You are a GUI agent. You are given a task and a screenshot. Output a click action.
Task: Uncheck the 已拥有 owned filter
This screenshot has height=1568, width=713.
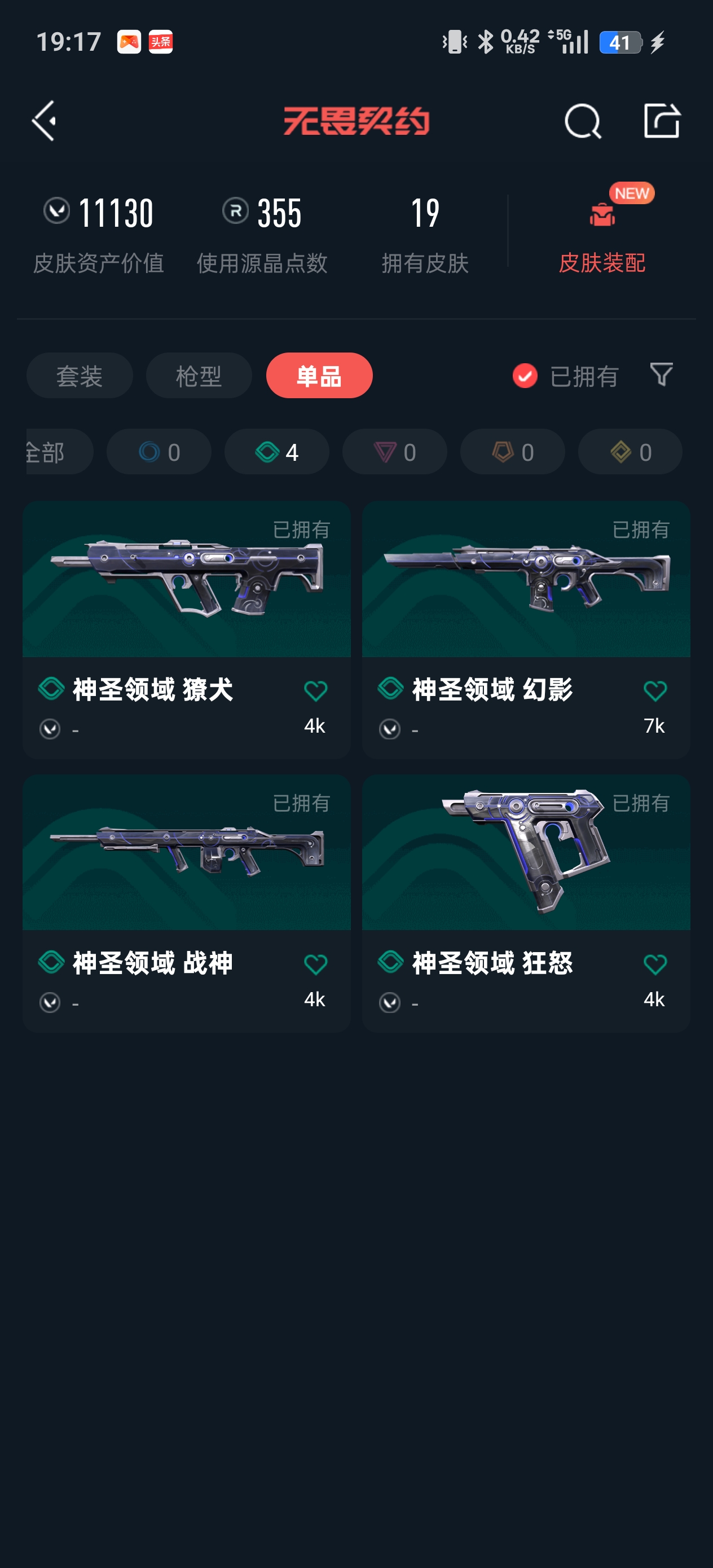(566, 376)
